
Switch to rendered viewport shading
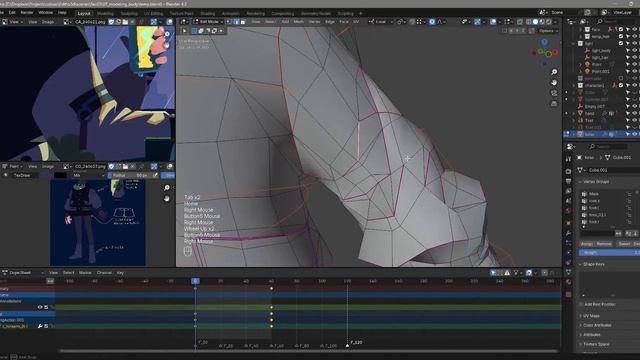tap(549, 22)
